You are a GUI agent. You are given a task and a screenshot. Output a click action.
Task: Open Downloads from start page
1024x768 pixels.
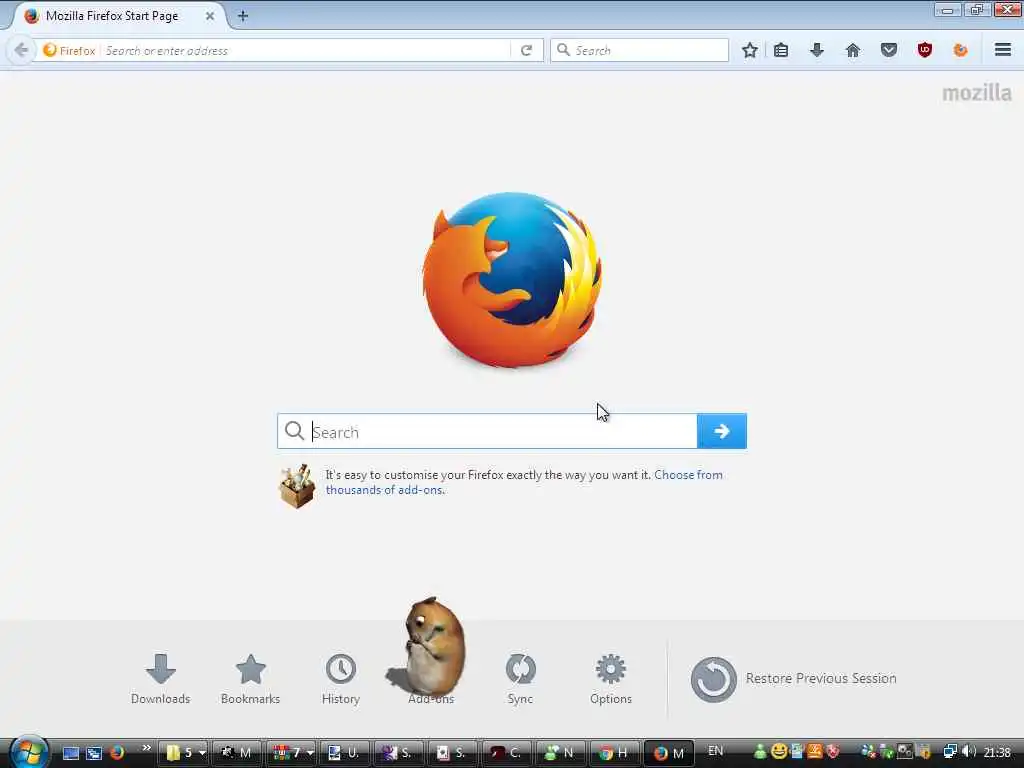click(160, 679)
